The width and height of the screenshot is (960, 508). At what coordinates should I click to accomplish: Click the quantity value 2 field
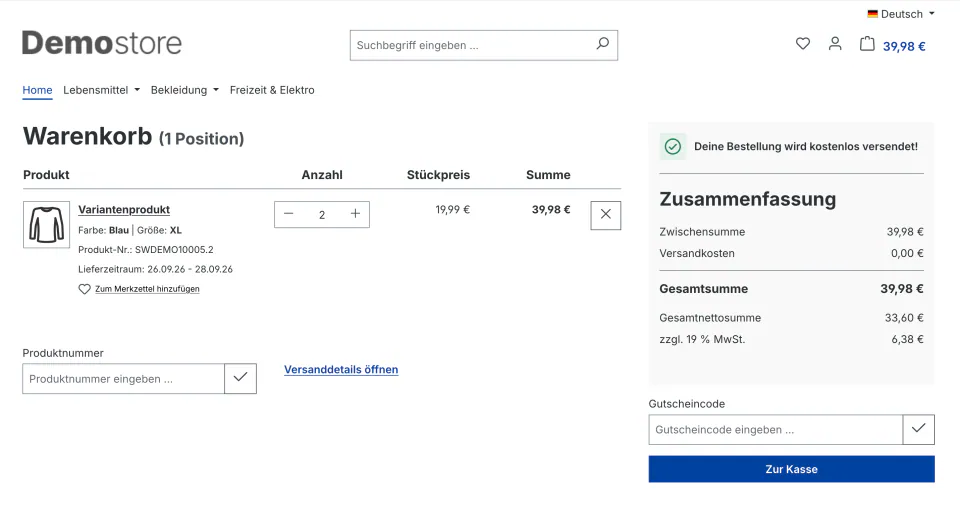322,215
